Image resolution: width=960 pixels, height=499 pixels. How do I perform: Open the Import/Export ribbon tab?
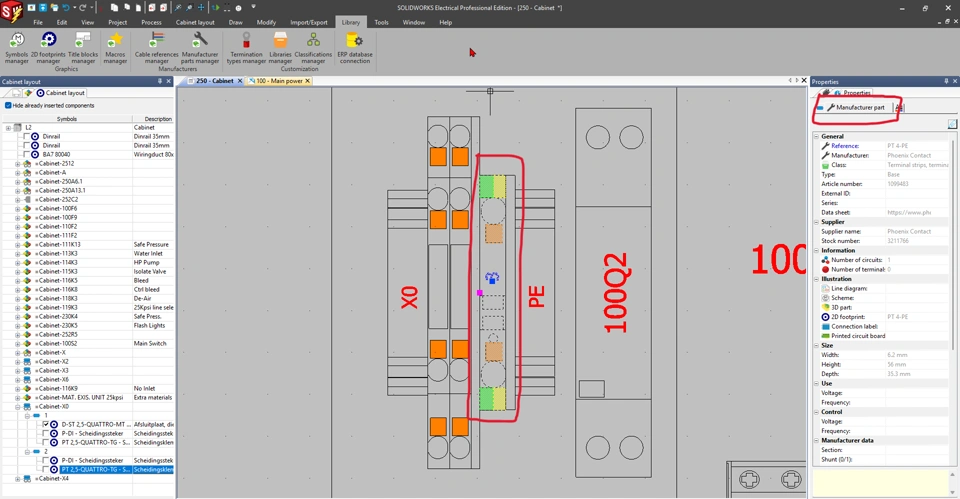(x=309, y=22)
